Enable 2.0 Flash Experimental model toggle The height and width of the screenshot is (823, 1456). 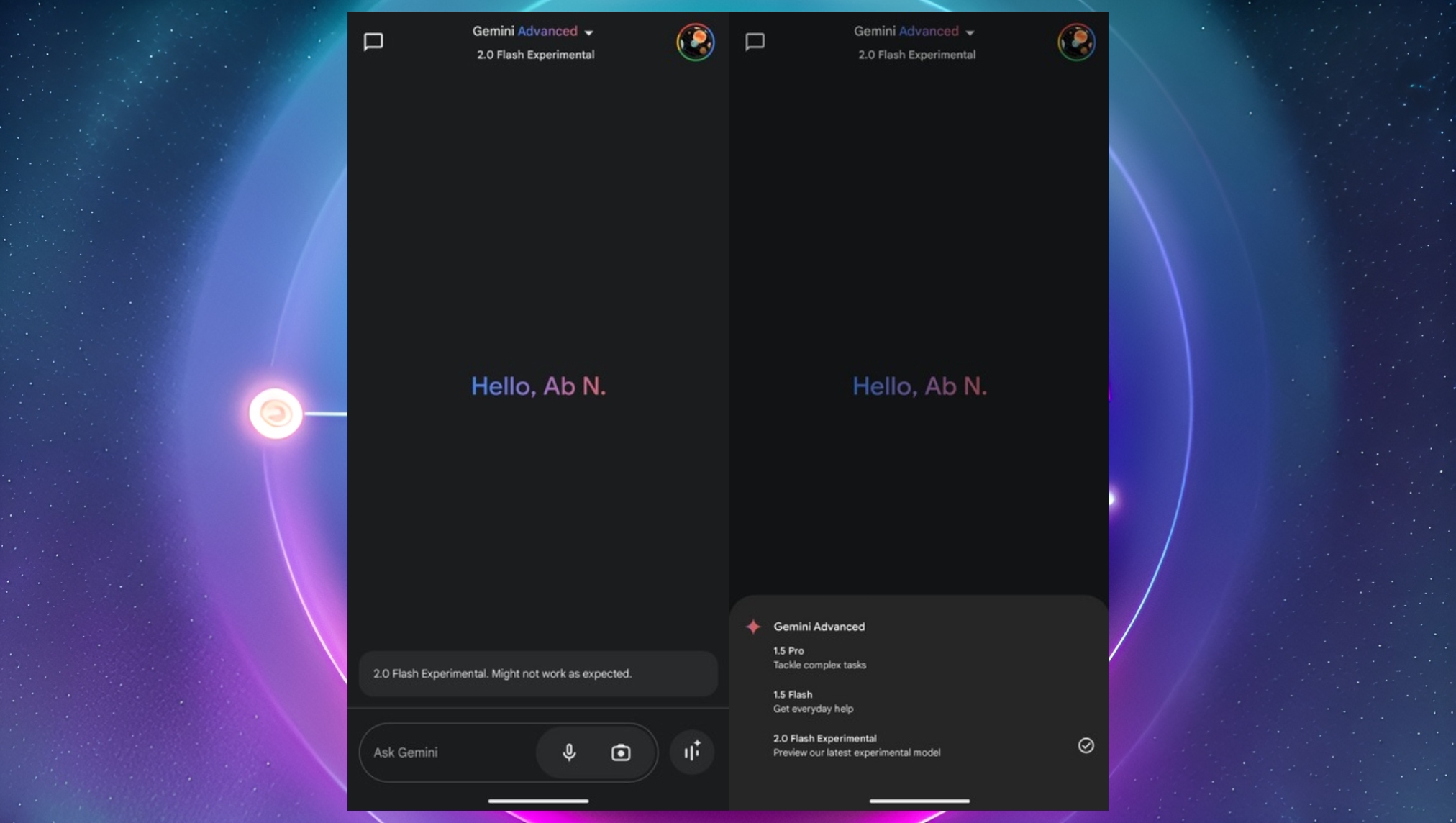click(1085, 744)
